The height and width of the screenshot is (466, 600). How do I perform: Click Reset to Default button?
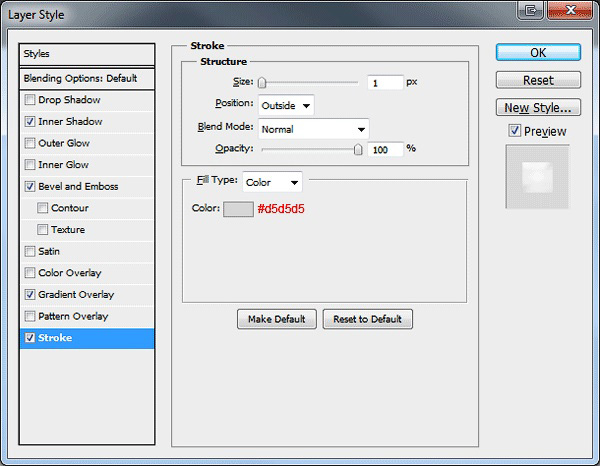(367, 319)
